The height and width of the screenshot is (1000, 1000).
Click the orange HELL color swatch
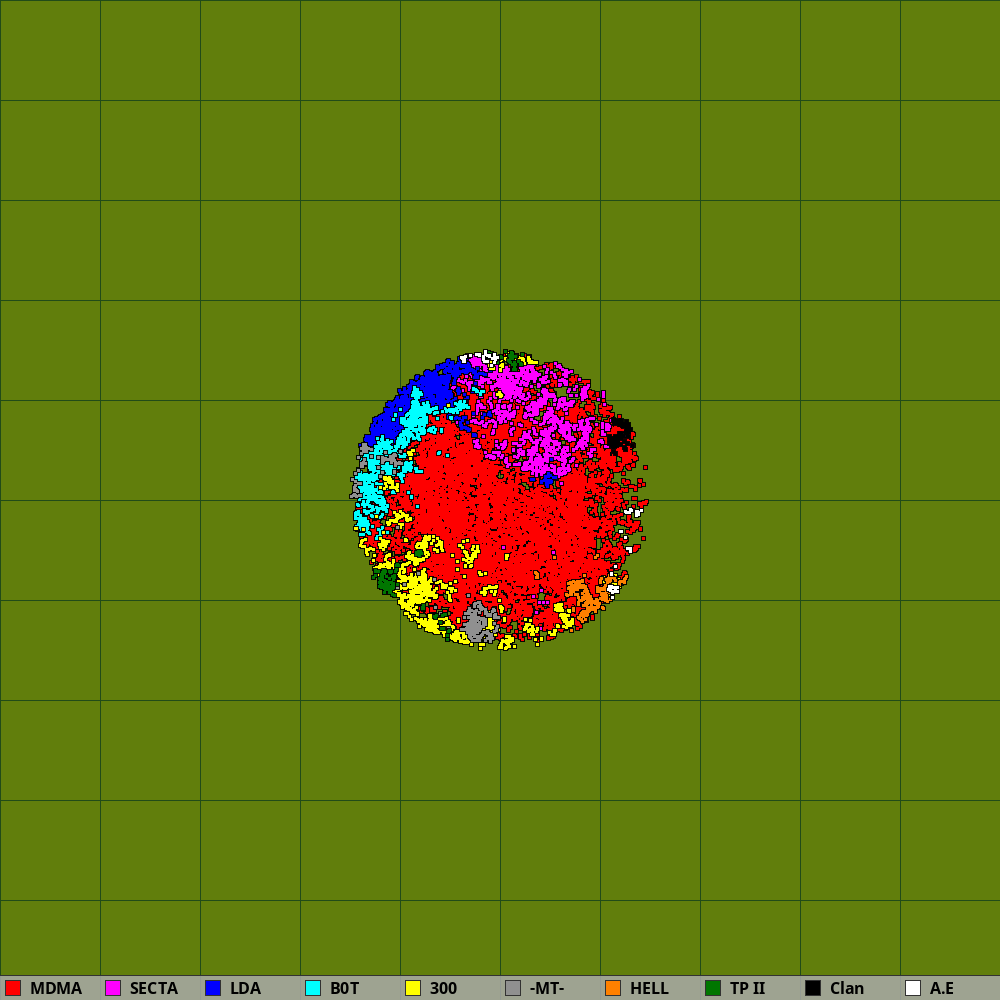click(613, 988)
